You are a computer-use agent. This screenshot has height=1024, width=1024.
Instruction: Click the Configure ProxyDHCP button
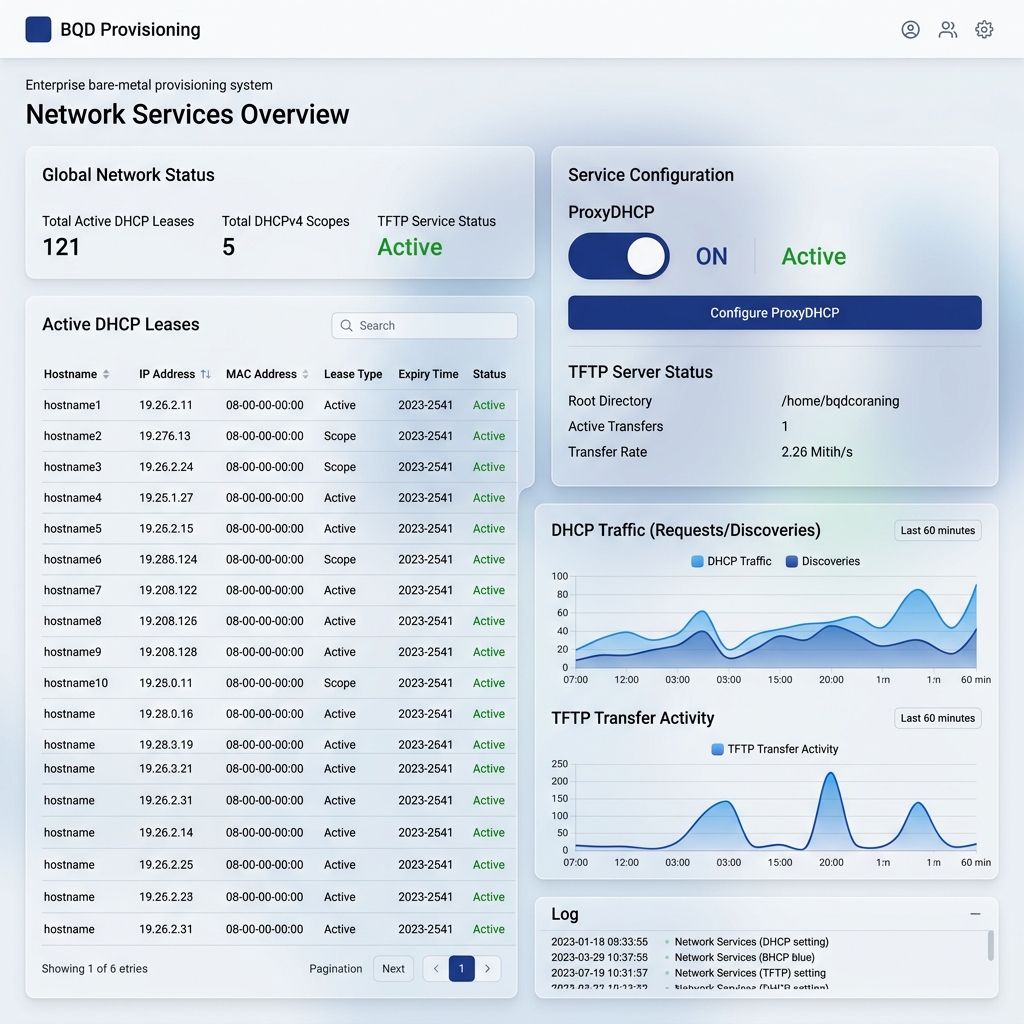click(775, 313)
